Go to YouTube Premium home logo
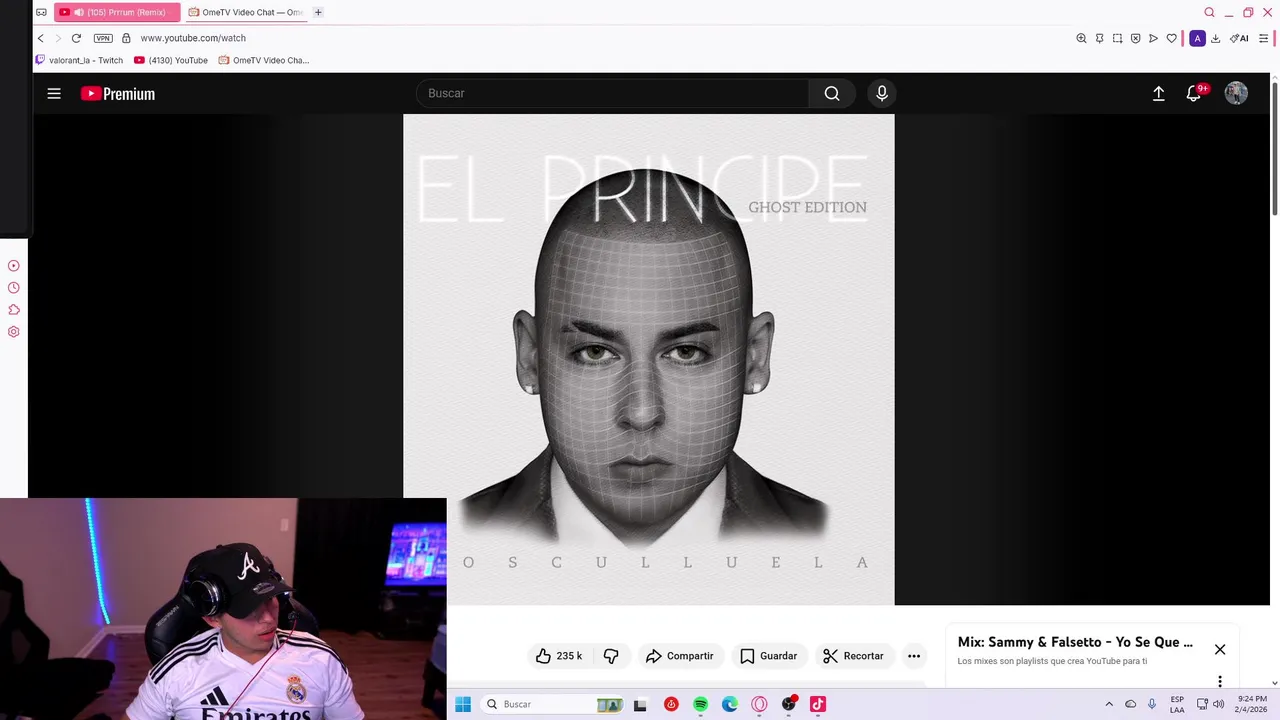The height and width of the screenshot is (720, 1280). (x=118, y=93)
